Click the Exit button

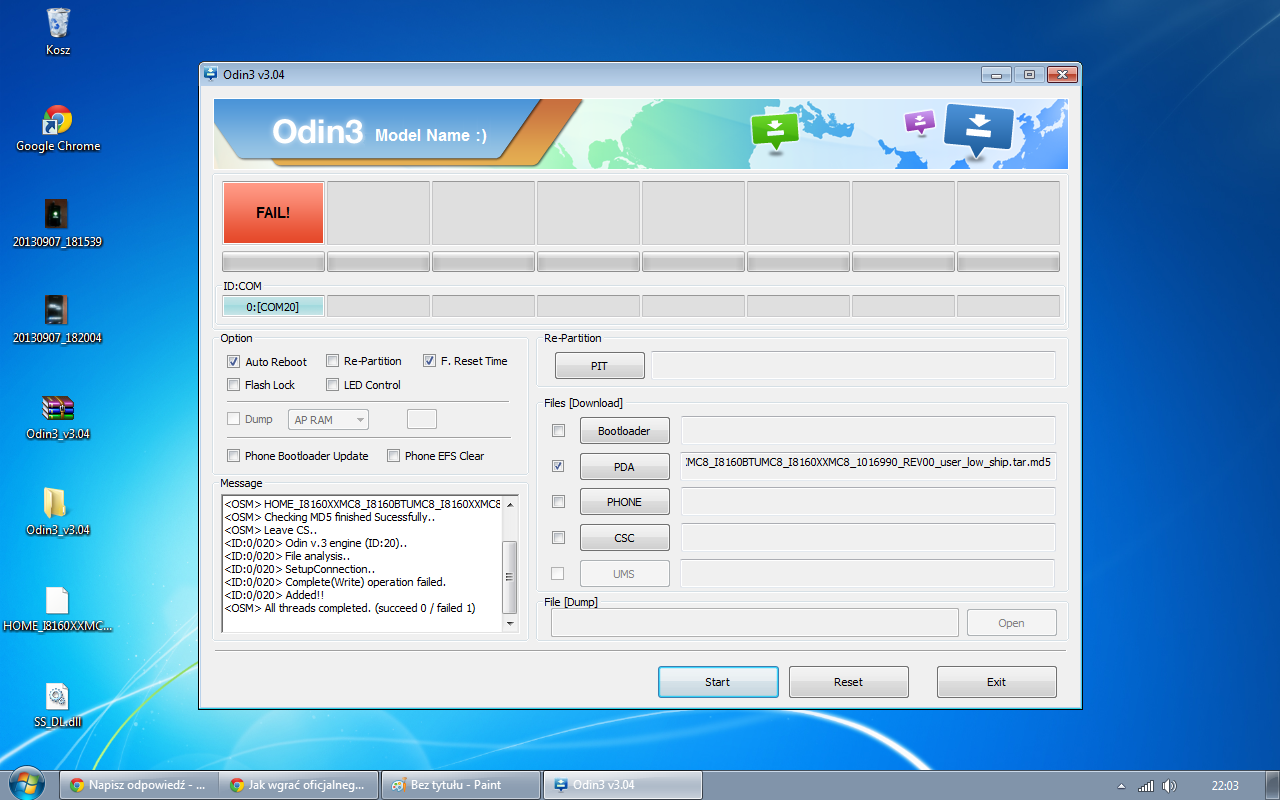[996, 682]
